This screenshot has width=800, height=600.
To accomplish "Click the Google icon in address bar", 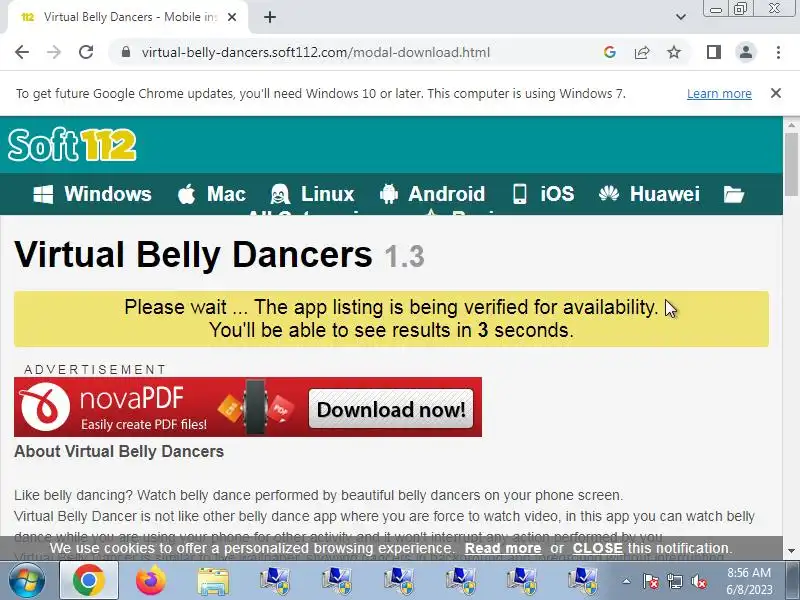I will click(x=610, y=52).
